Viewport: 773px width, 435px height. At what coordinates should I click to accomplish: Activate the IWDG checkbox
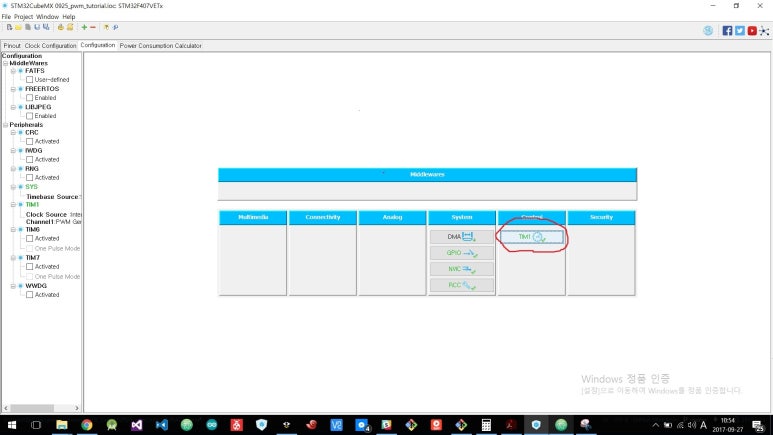click(x=30, y=160)
